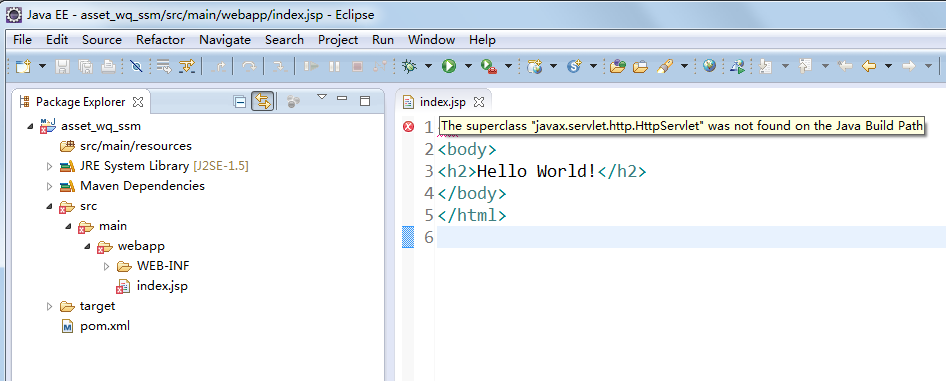Open the File menu
The image size is (946, 381).
click(22, 40)
